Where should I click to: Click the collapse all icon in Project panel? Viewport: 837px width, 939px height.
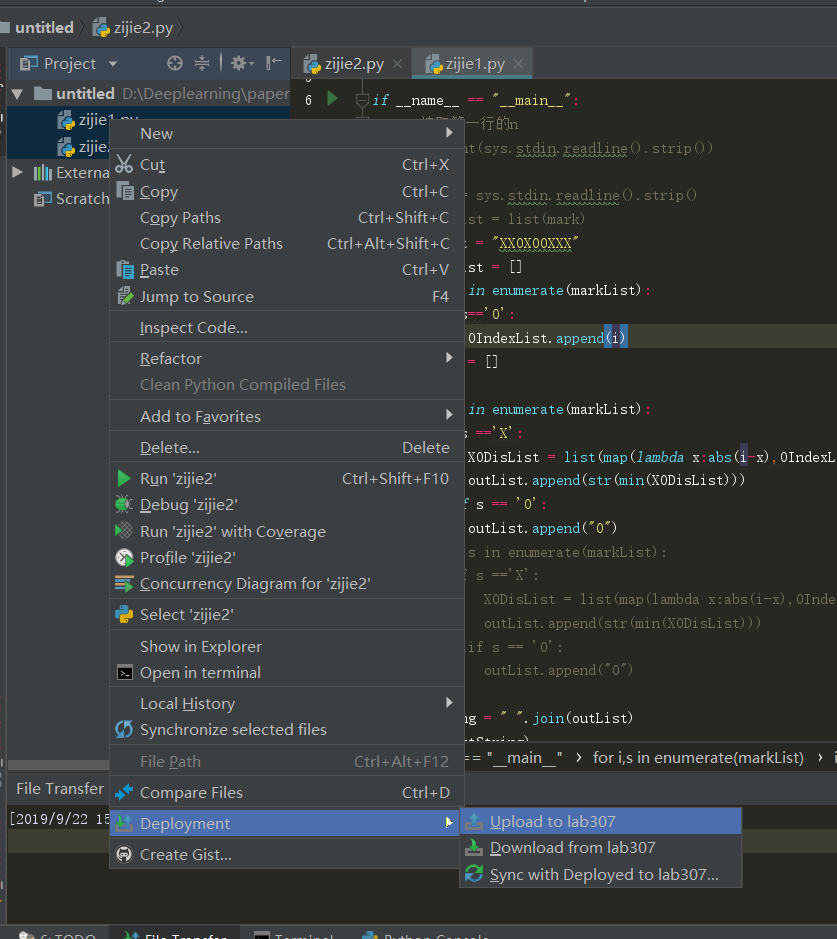[202, 63]
